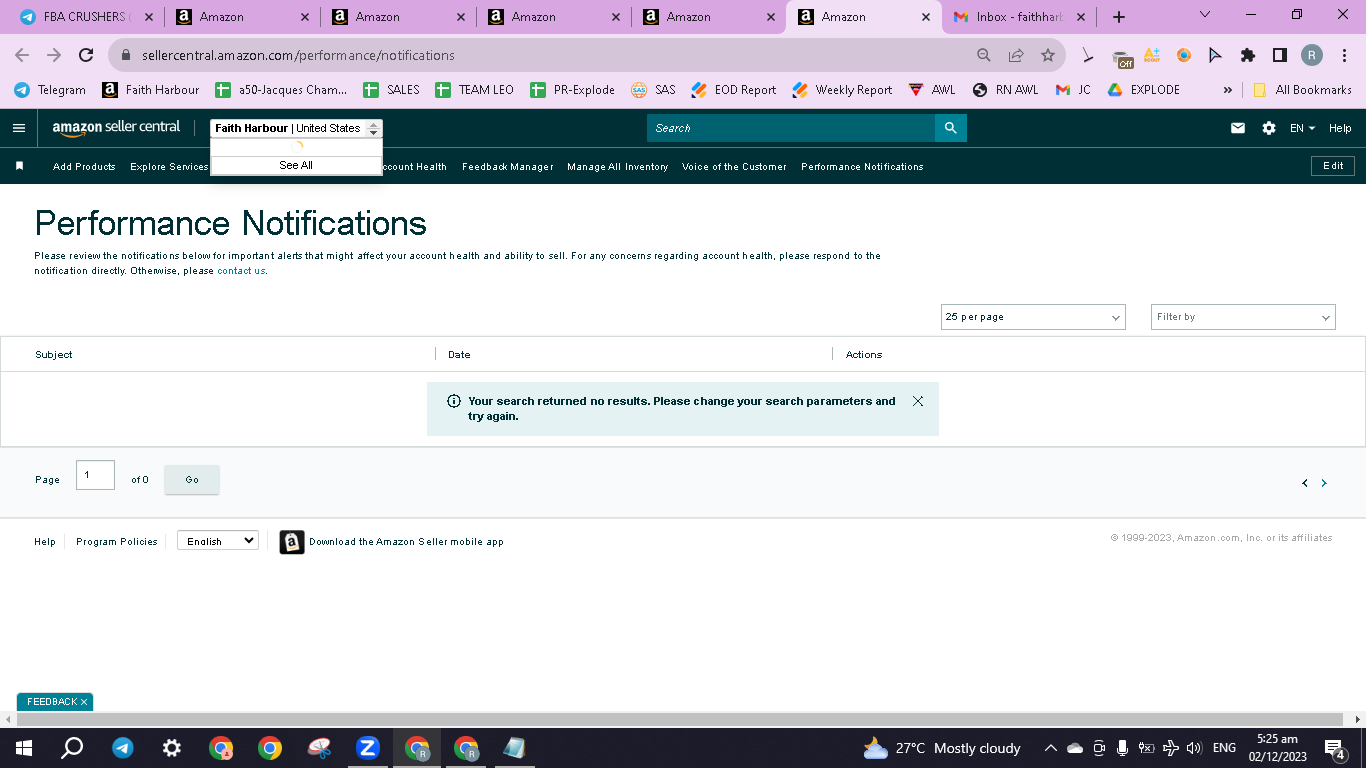
Task: Share this page from the address bar
Action: (1016, 56)
